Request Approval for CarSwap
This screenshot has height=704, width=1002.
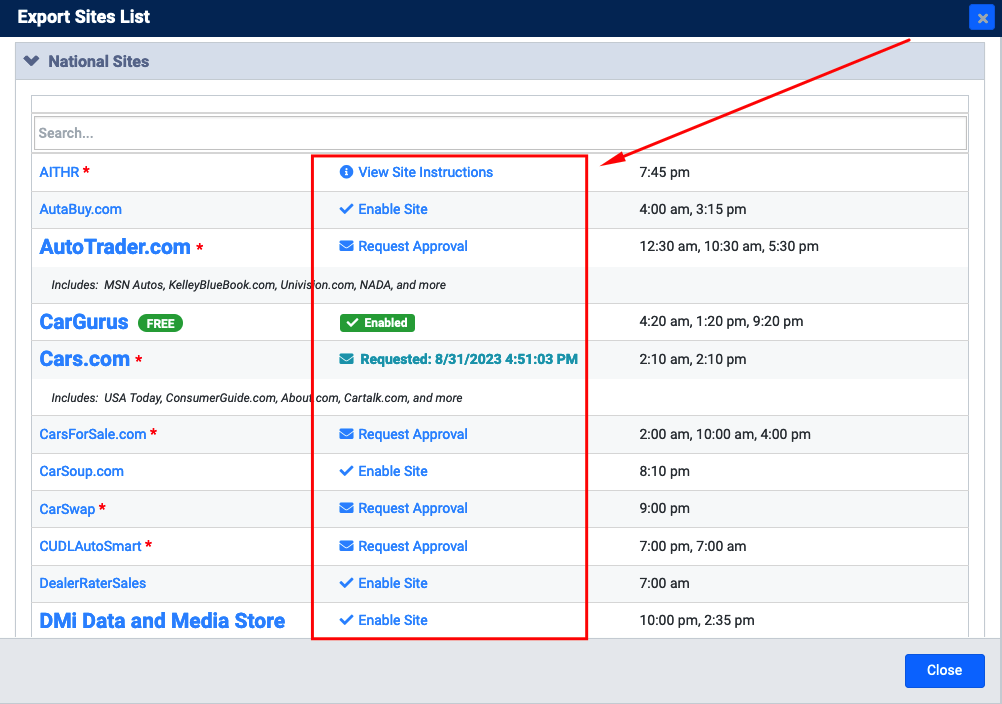(x=413, y=508)
